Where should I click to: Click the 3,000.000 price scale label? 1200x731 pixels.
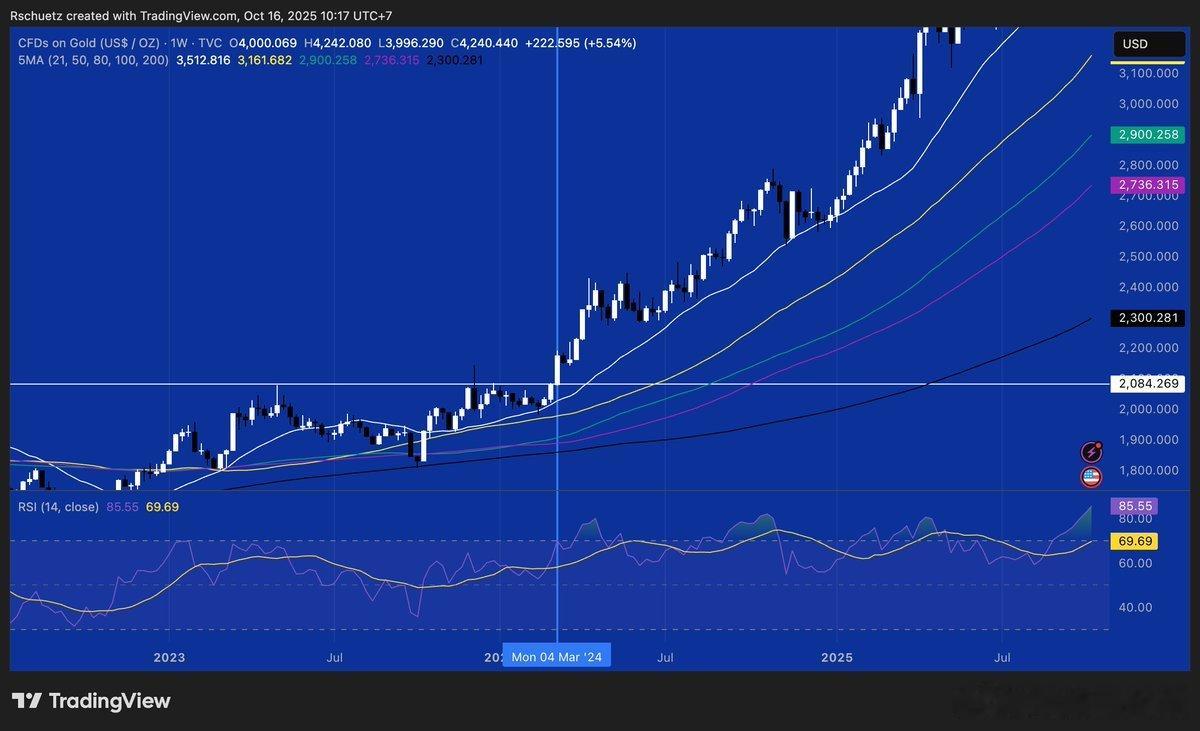(x=1147, y=104)
